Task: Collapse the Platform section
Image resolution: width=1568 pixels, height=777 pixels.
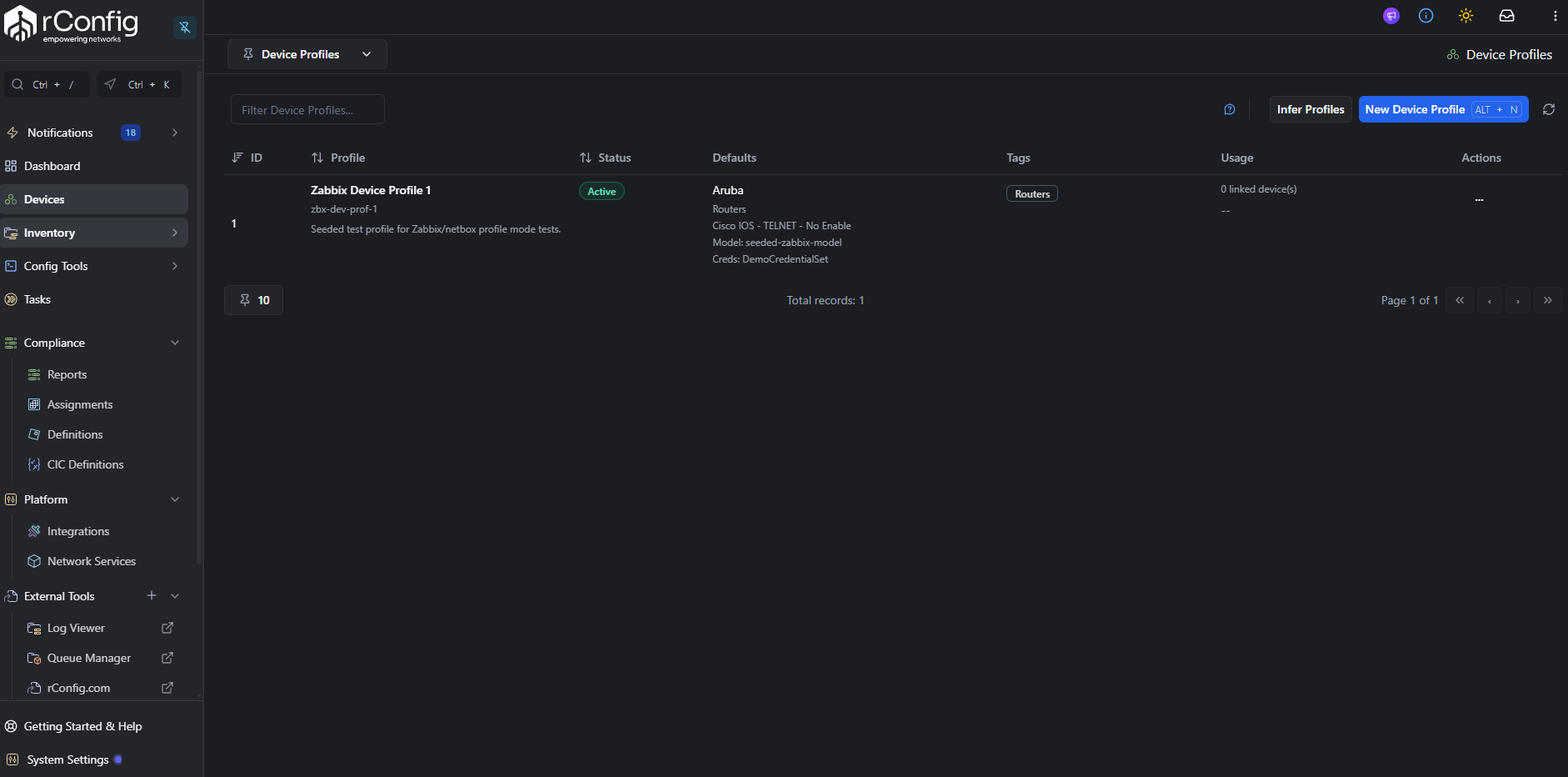Action: tap(175, 499)
